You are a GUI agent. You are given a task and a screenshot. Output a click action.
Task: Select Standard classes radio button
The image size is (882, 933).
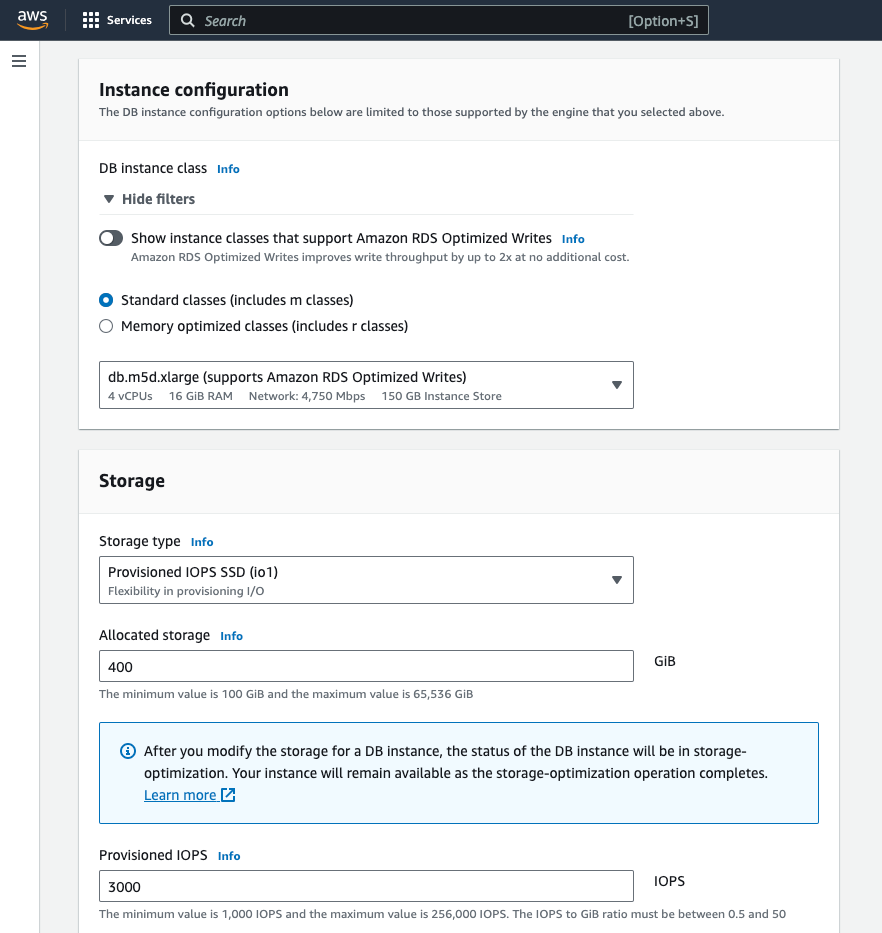pyautogui.click(x=106, y=299)
